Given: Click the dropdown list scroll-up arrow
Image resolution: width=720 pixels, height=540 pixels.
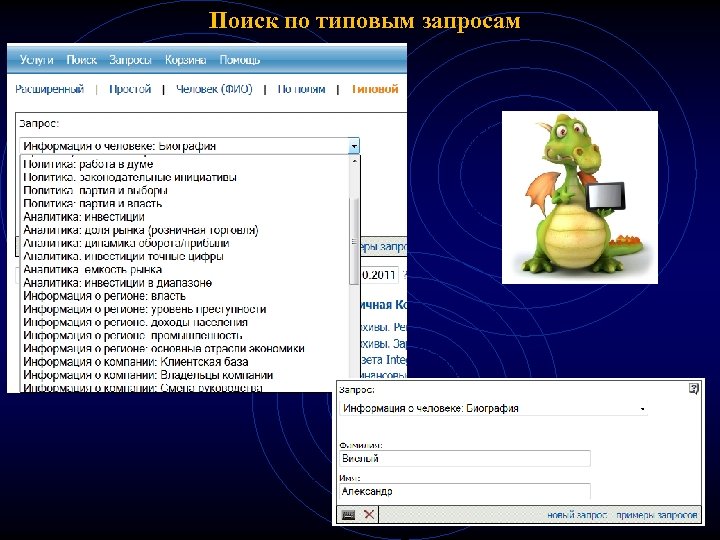Looking at the screenshot, I should (x=354, y=161).
